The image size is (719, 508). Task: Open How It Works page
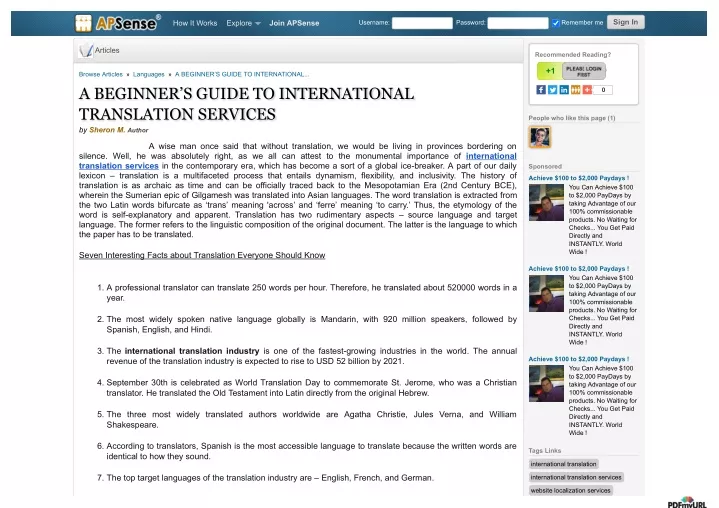(x=195, y=23)
